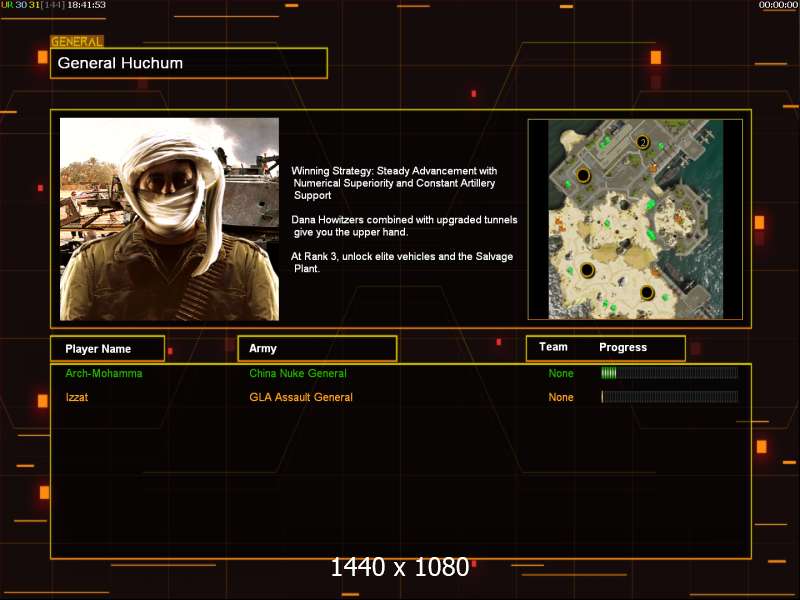
Task: Click the general's portrait image
Action: click(169, 219)
